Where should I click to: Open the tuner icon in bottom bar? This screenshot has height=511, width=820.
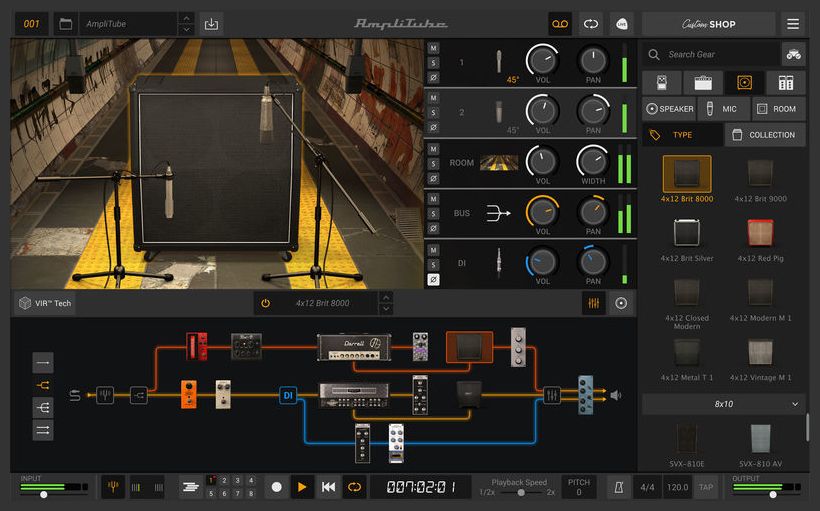(112, 487)
